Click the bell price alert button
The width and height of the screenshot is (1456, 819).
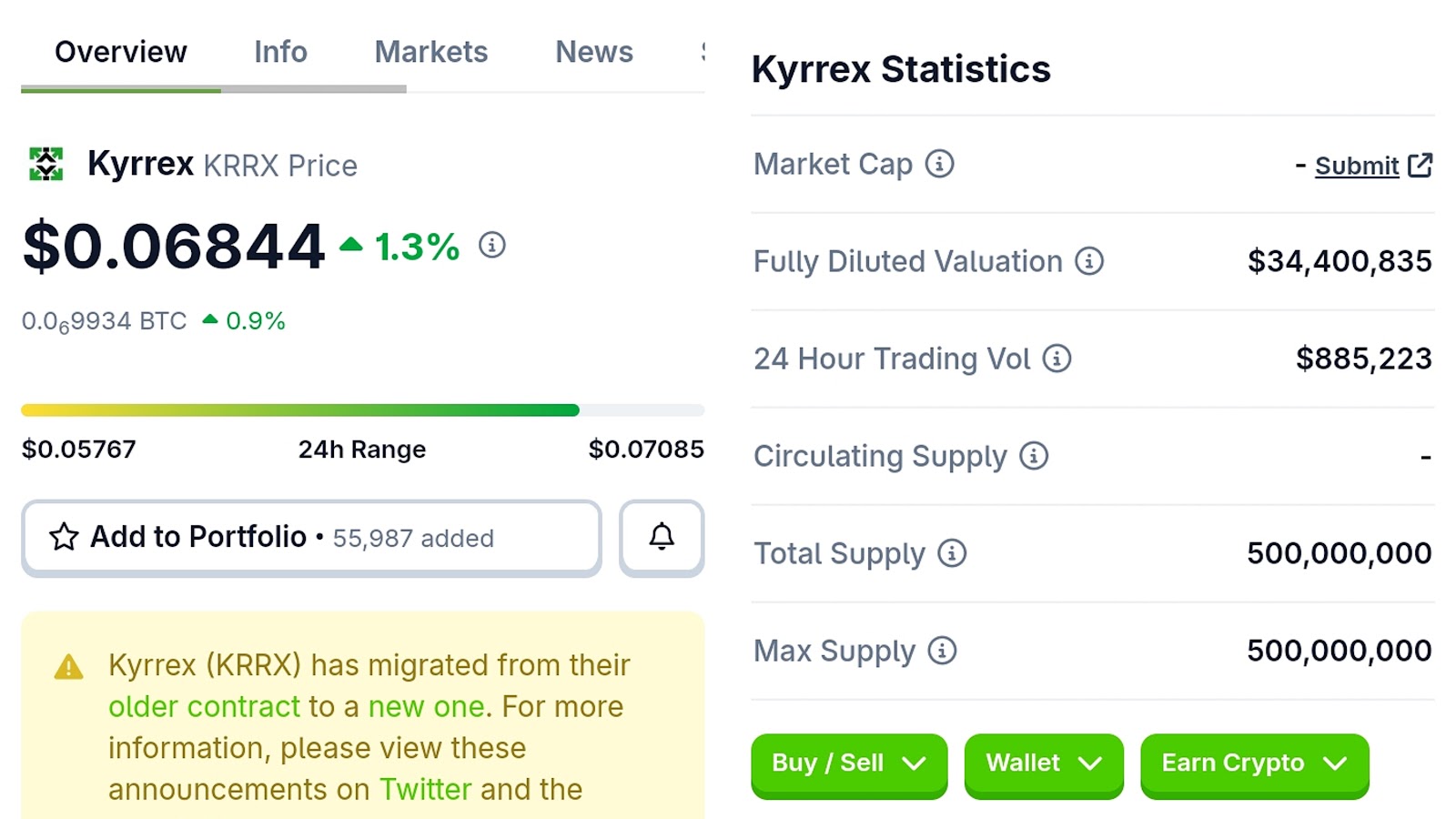[x=662, y=538]
